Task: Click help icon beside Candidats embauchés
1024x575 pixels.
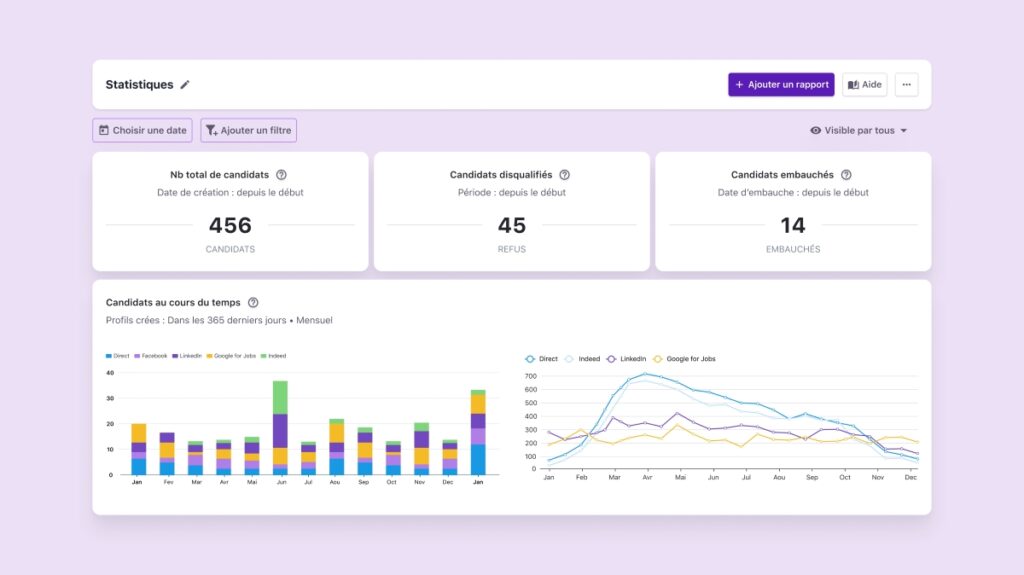Action: pos(846,175)
